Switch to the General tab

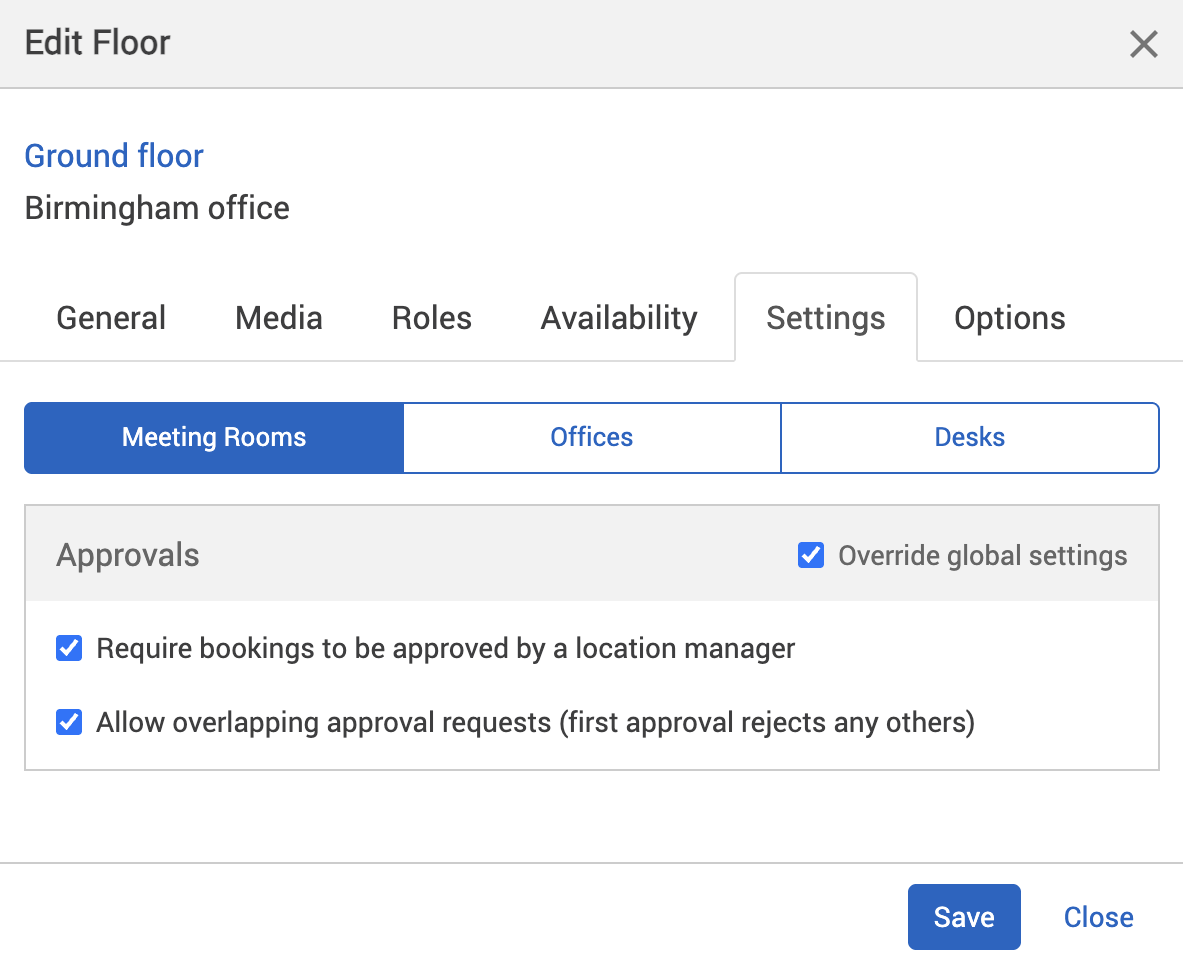pos(110,317)
